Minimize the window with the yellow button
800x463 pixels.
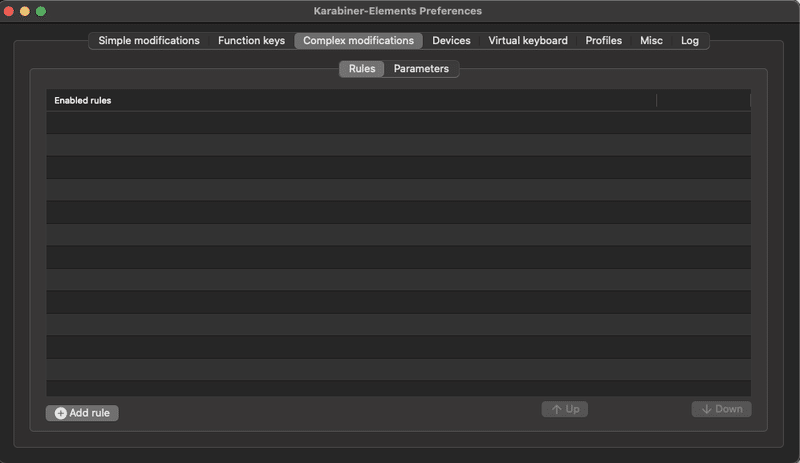pos(24,11)
